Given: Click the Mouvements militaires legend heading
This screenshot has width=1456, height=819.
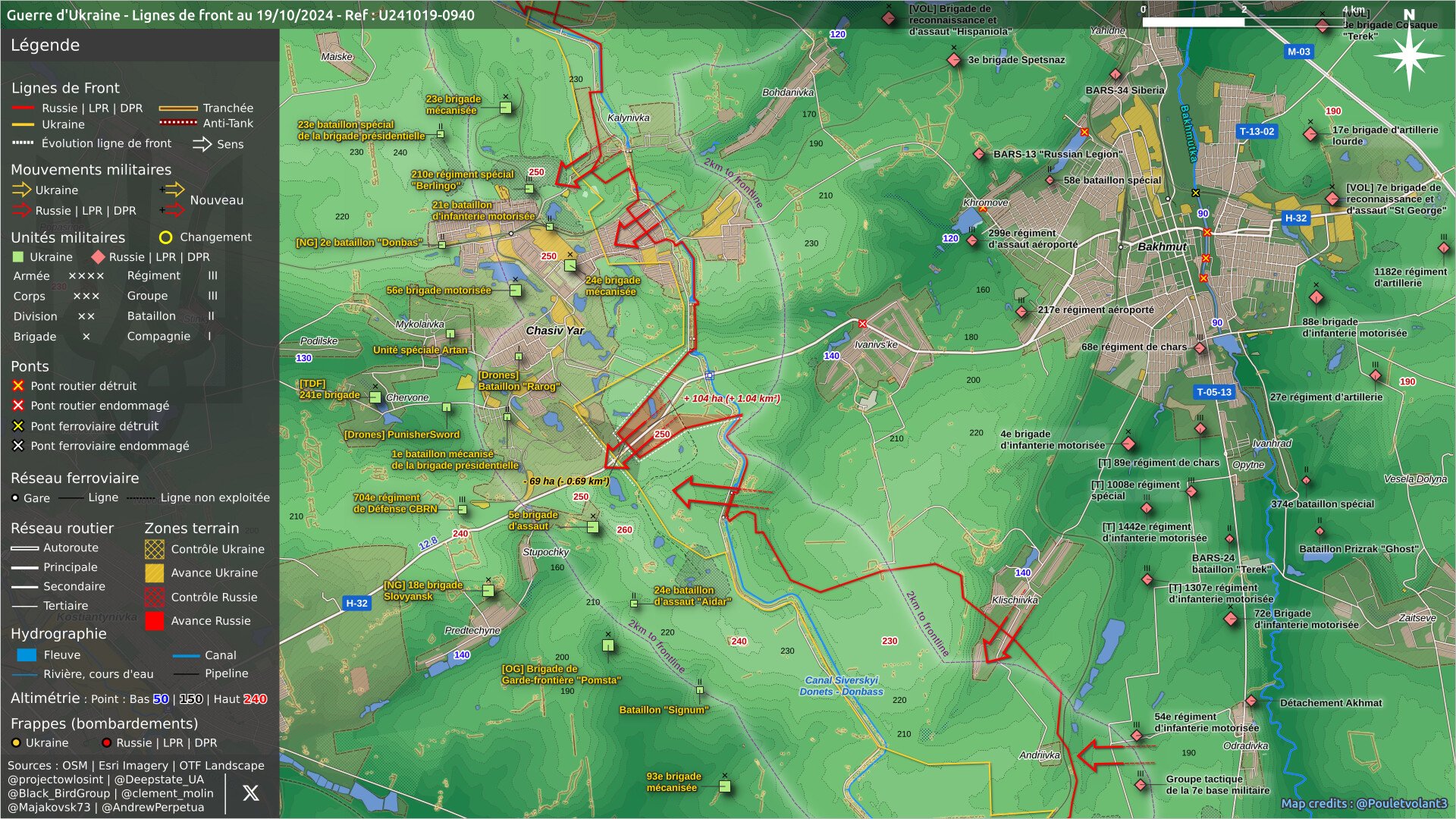Looking at the screenshot, I should click(91, 170).
